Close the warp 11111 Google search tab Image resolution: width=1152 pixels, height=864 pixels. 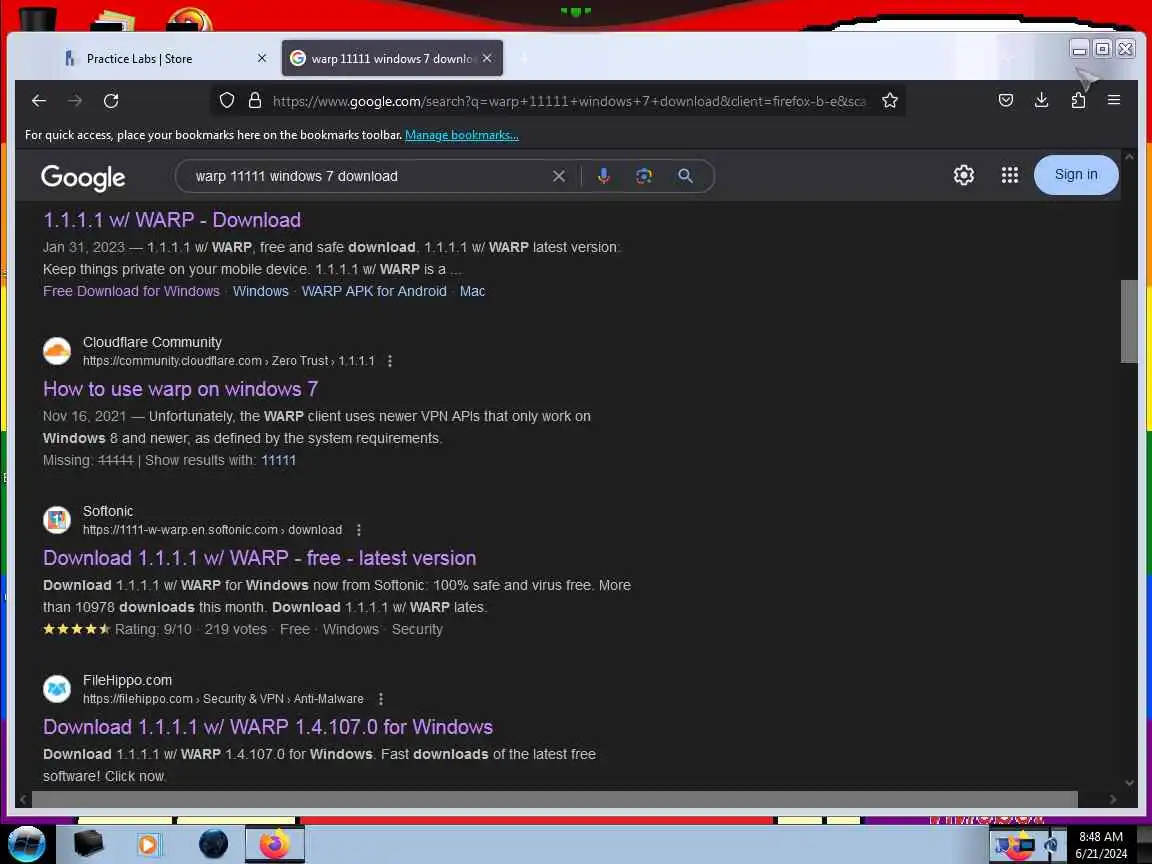(x=486, y=58)
